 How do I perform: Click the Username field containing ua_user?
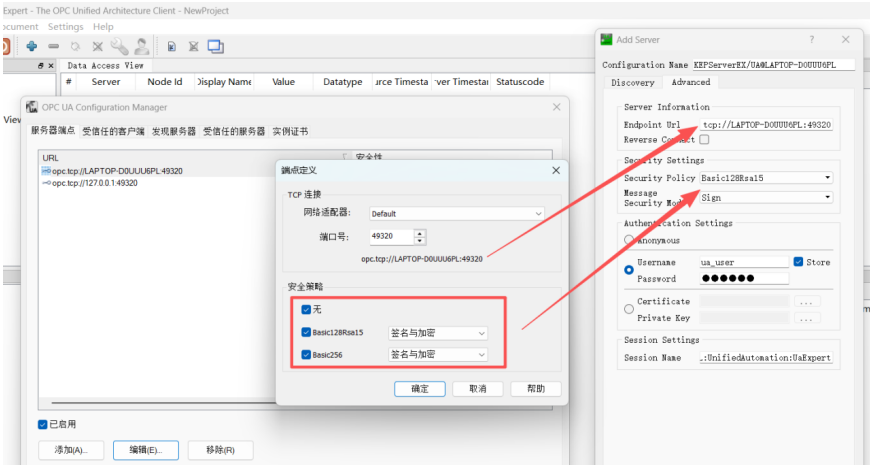click(x=744, y=262)
